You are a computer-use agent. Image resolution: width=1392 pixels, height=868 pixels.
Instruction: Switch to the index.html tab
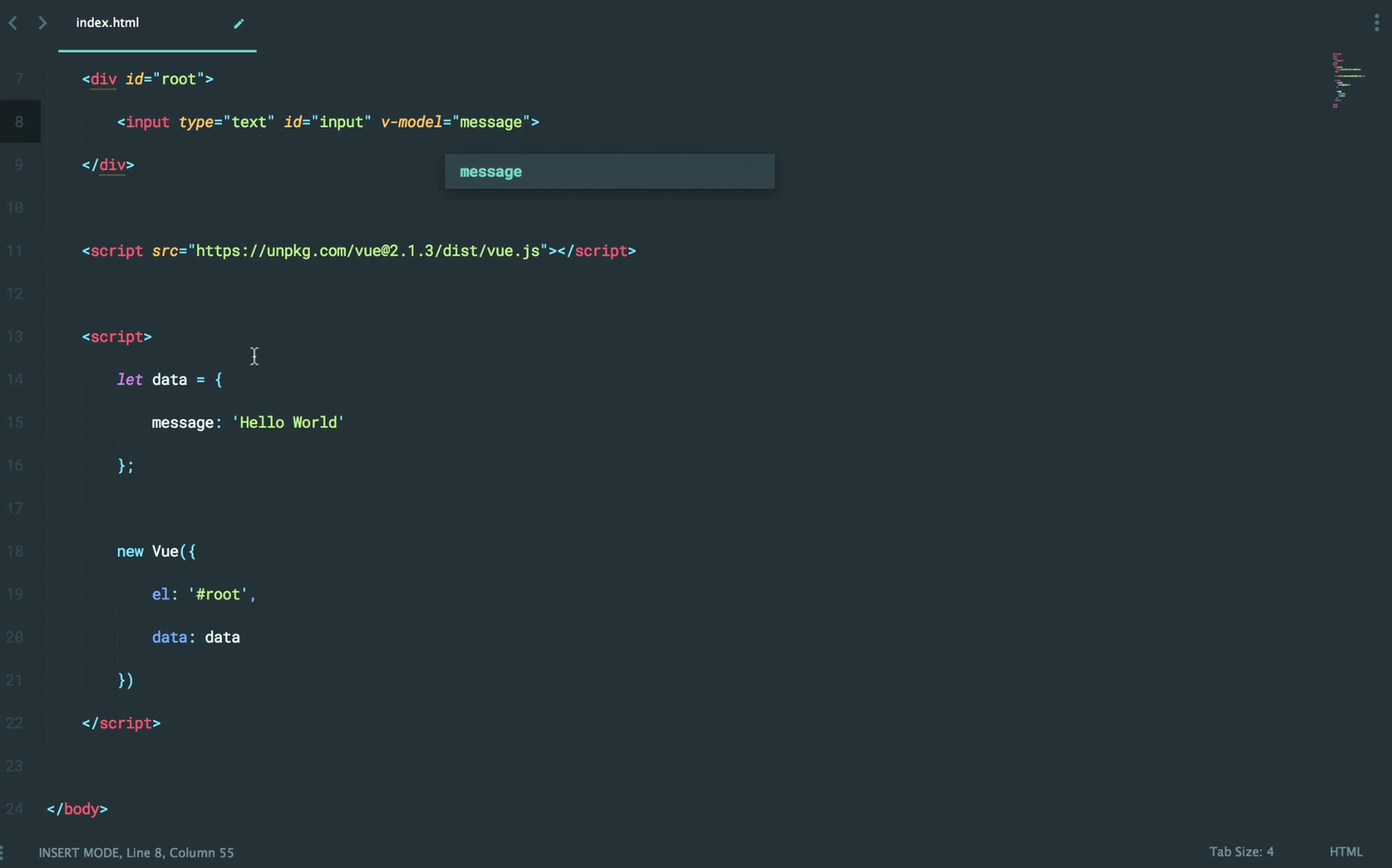(x=108, y=23)
